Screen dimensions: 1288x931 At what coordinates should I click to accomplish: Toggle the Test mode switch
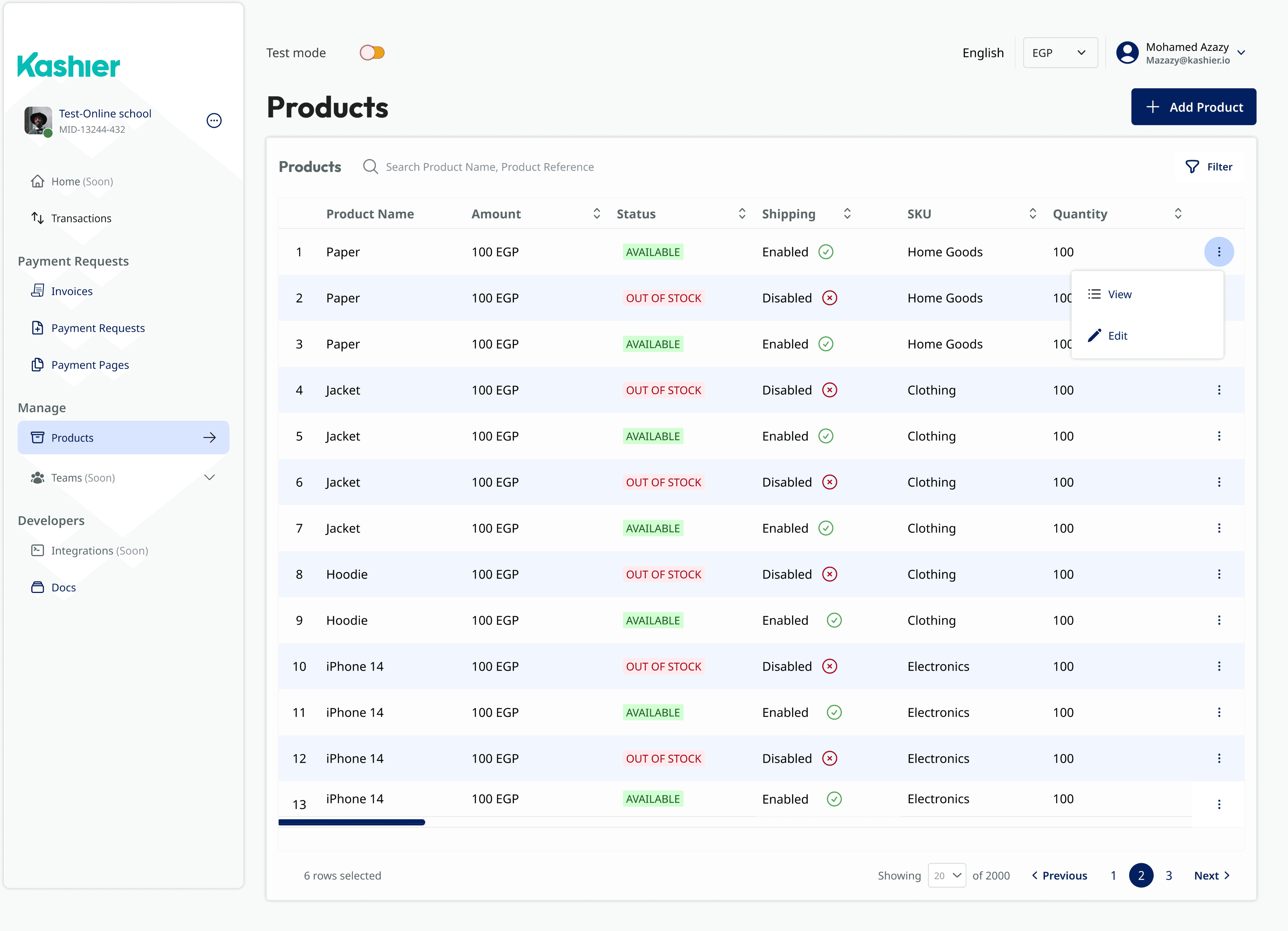(372, 53)
